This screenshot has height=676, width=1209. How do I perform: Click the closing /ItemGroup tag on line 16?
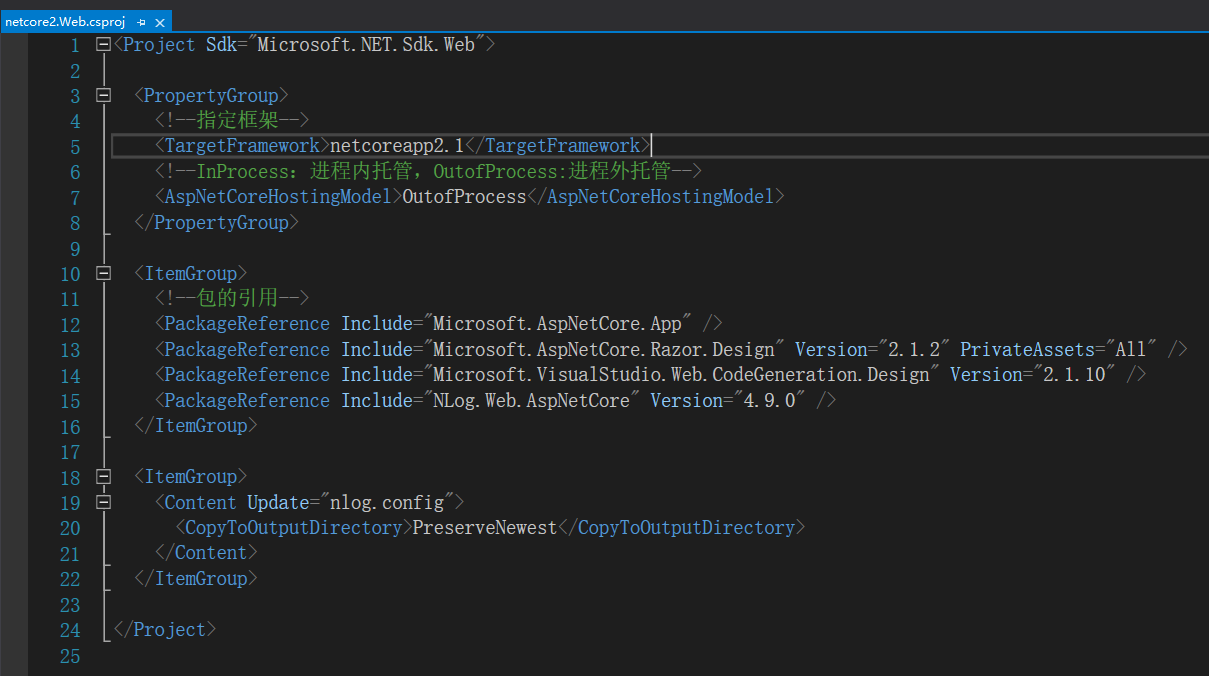[x=196, y=426]
